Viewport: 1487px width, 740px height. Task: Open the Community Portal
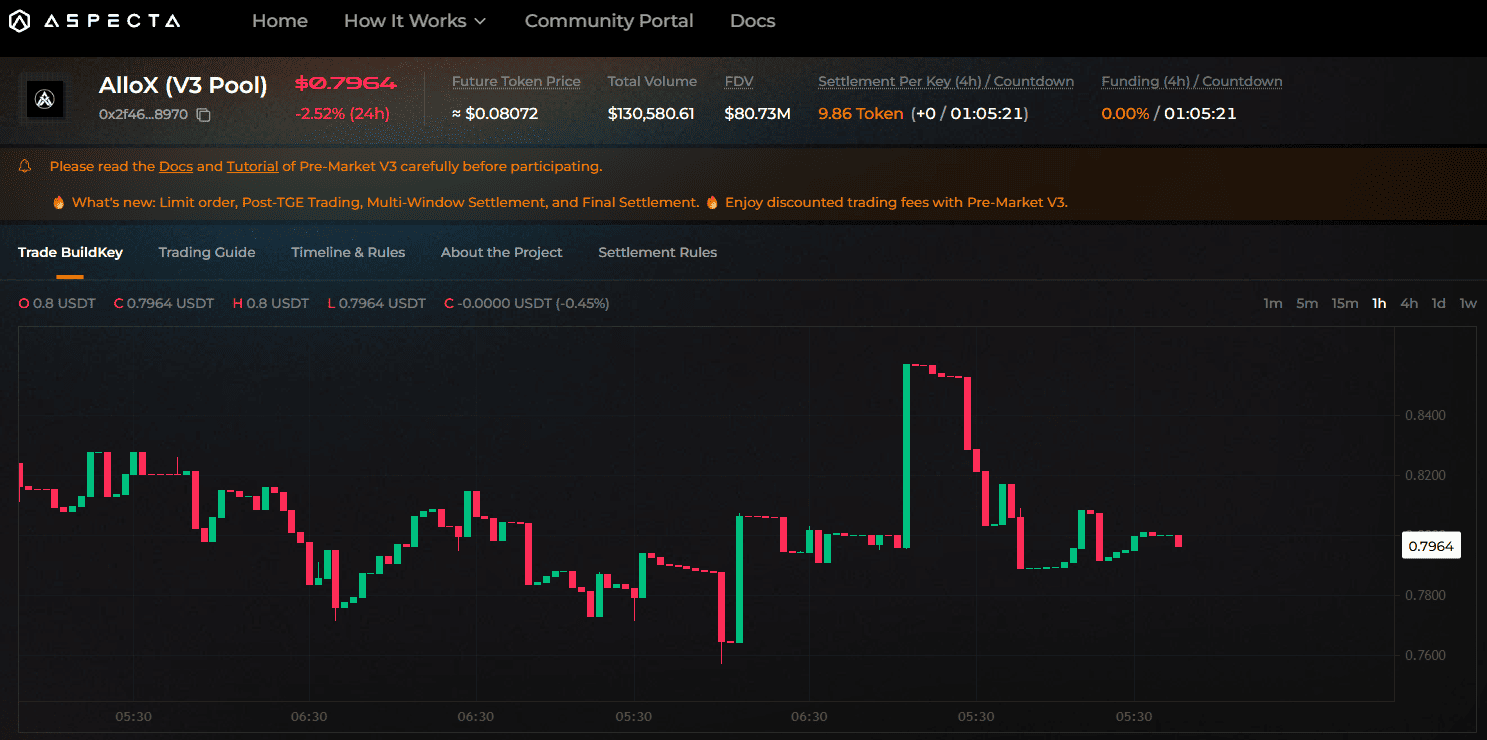[609, 21]
